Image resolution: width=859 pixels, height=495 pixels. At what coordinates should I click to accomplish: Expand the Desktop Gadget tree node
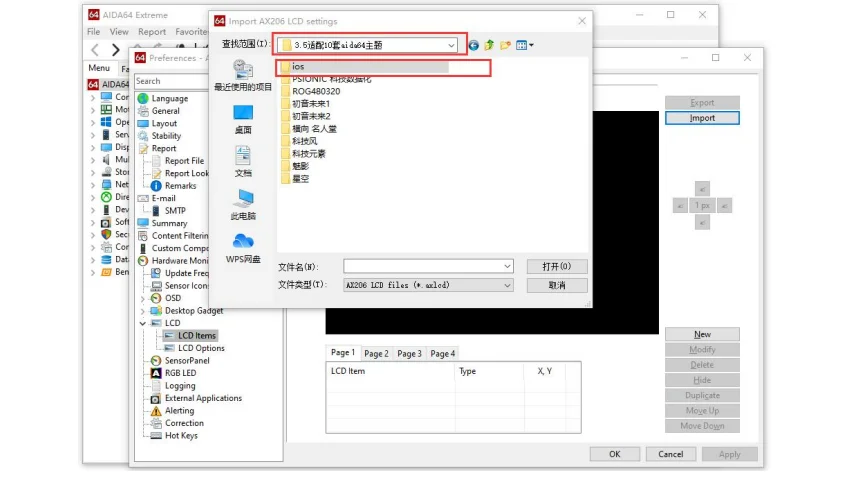click(143, 310)
